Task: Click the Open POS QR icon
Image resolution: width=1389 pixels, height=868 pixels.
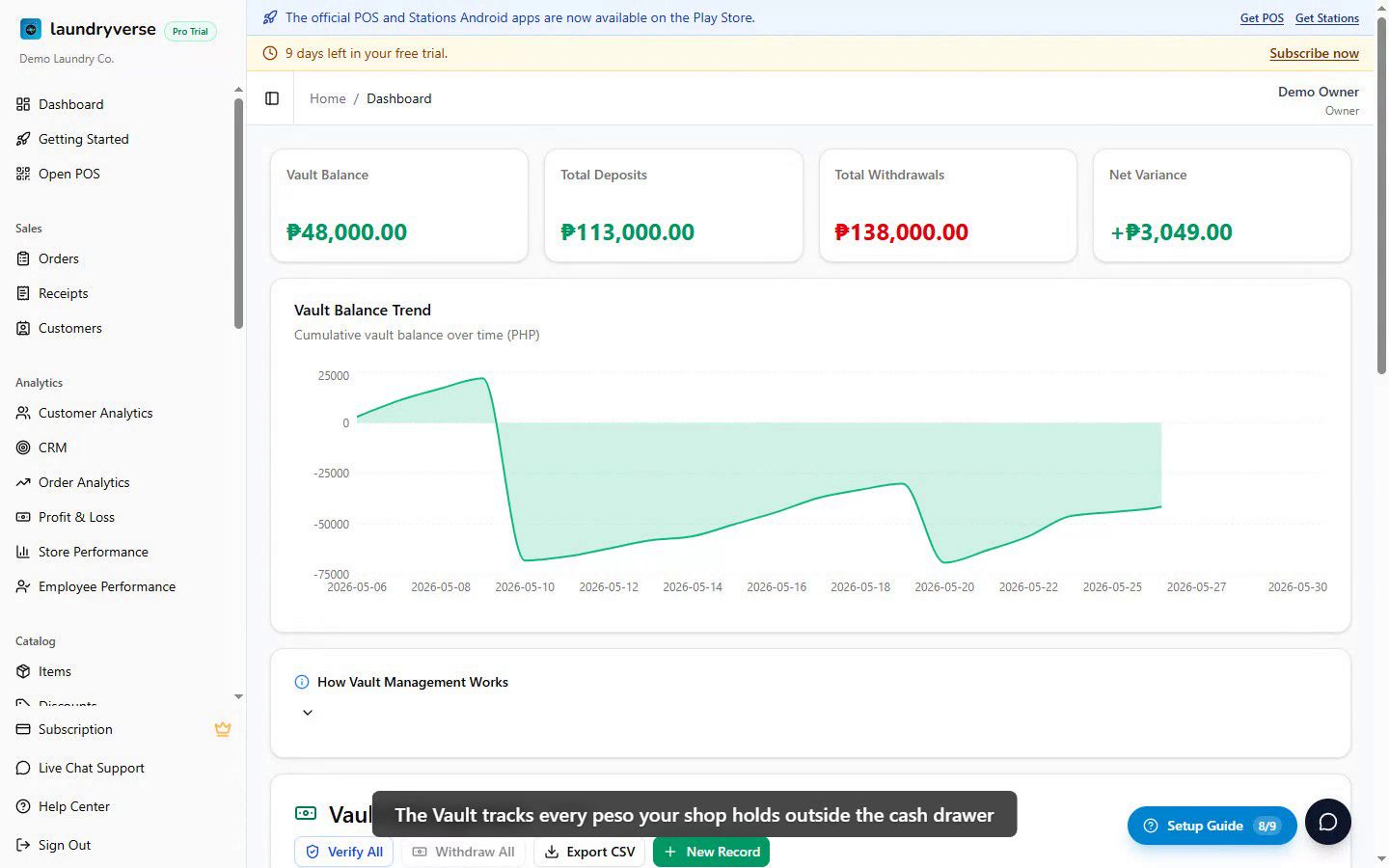Action: (x=23, y=174)
